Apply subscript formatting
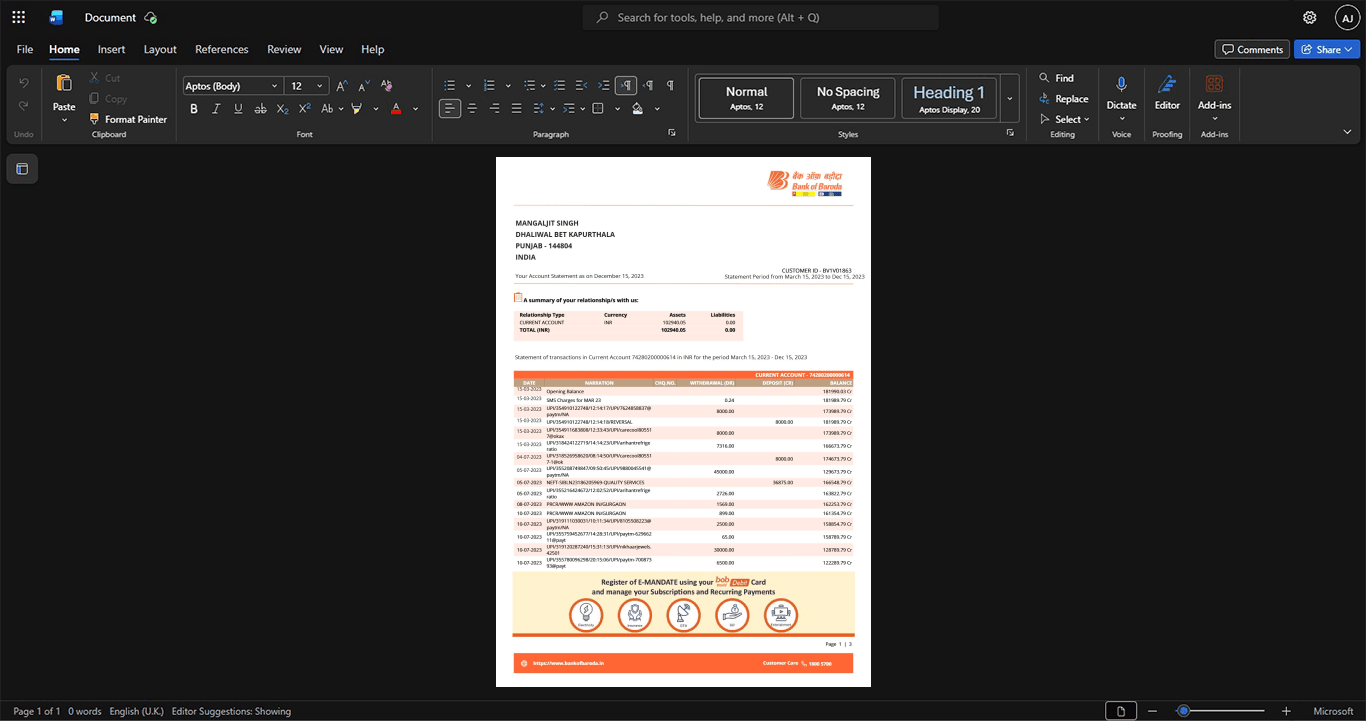This screenshot has width=1366, height=721. [x=283, y=108]
